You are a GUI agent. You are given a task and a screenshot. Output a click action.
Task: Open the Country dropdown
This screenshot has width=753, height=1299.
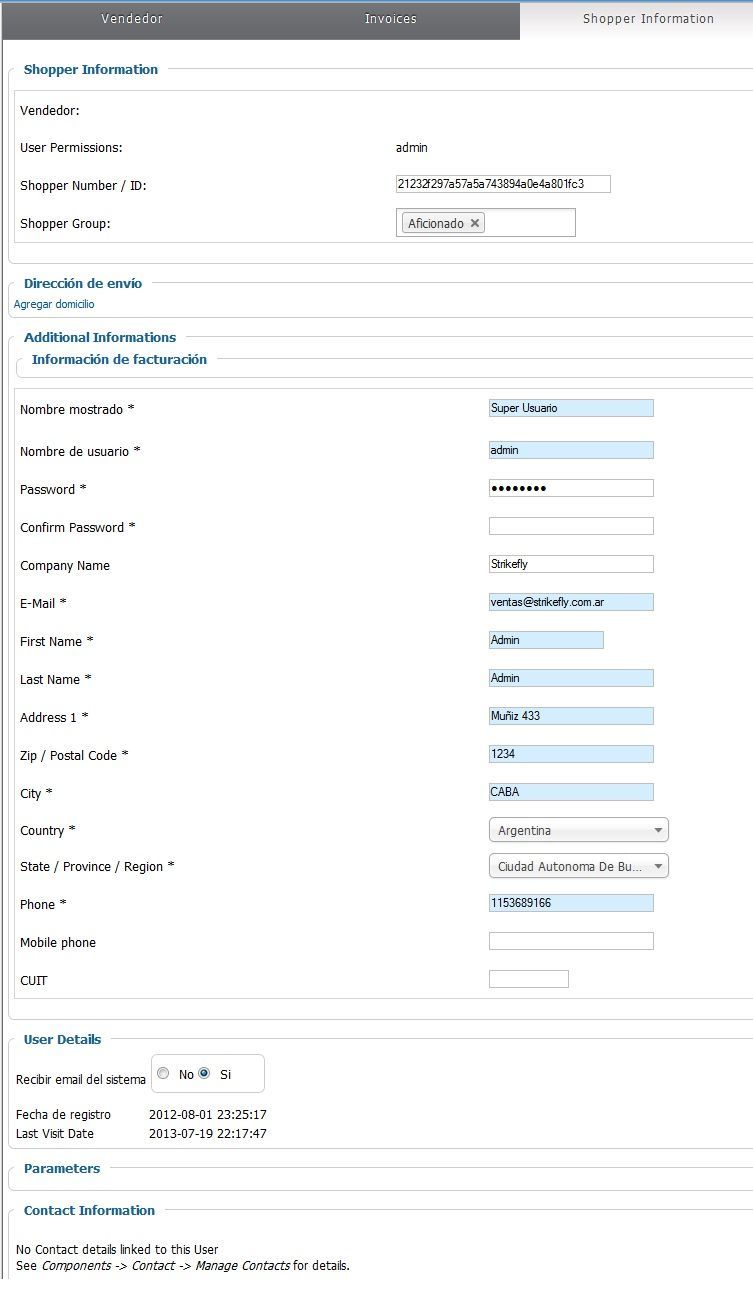(x=579, y=830)
